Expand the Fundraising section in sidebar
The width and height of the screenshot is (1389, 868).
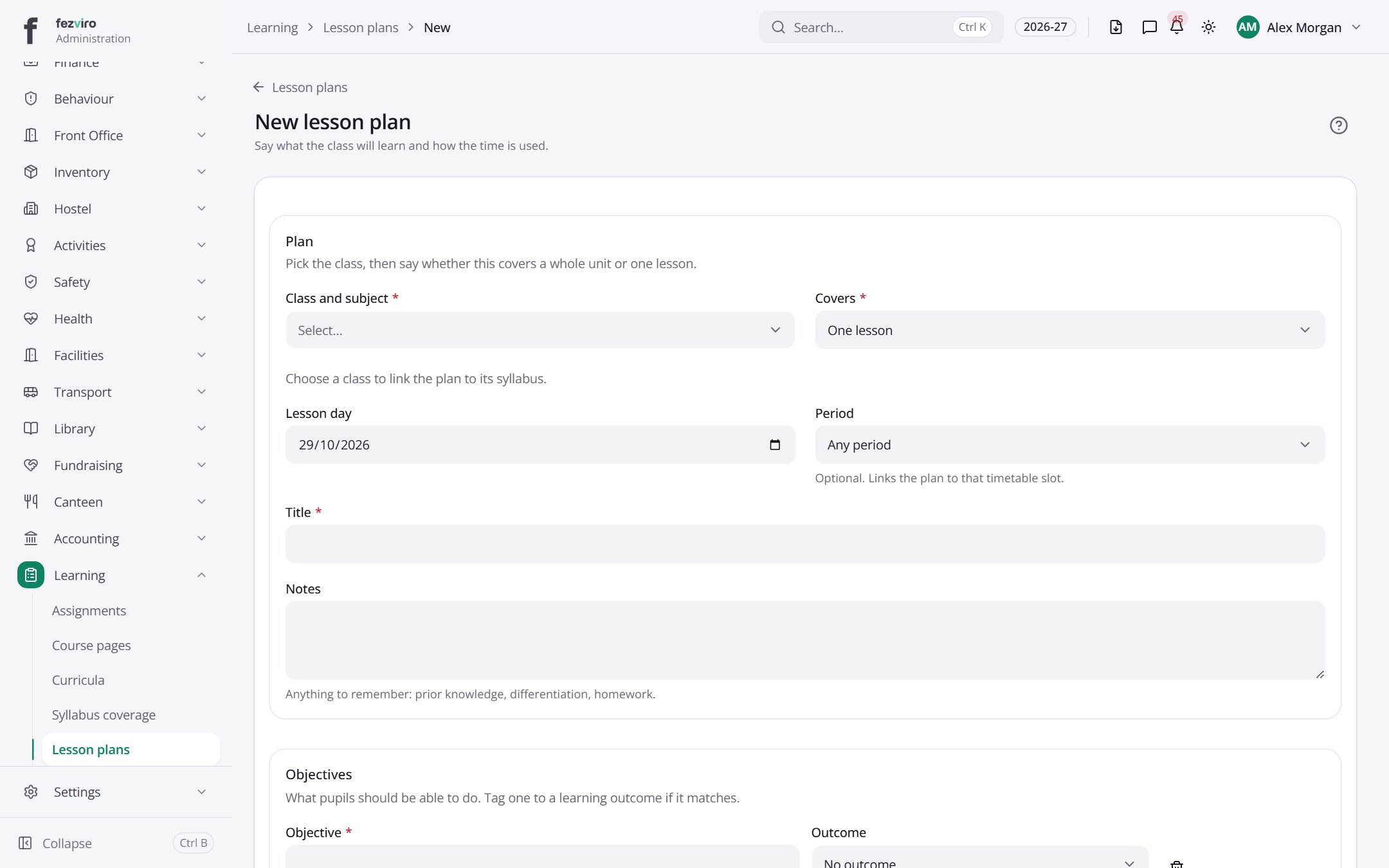(116, 465)
